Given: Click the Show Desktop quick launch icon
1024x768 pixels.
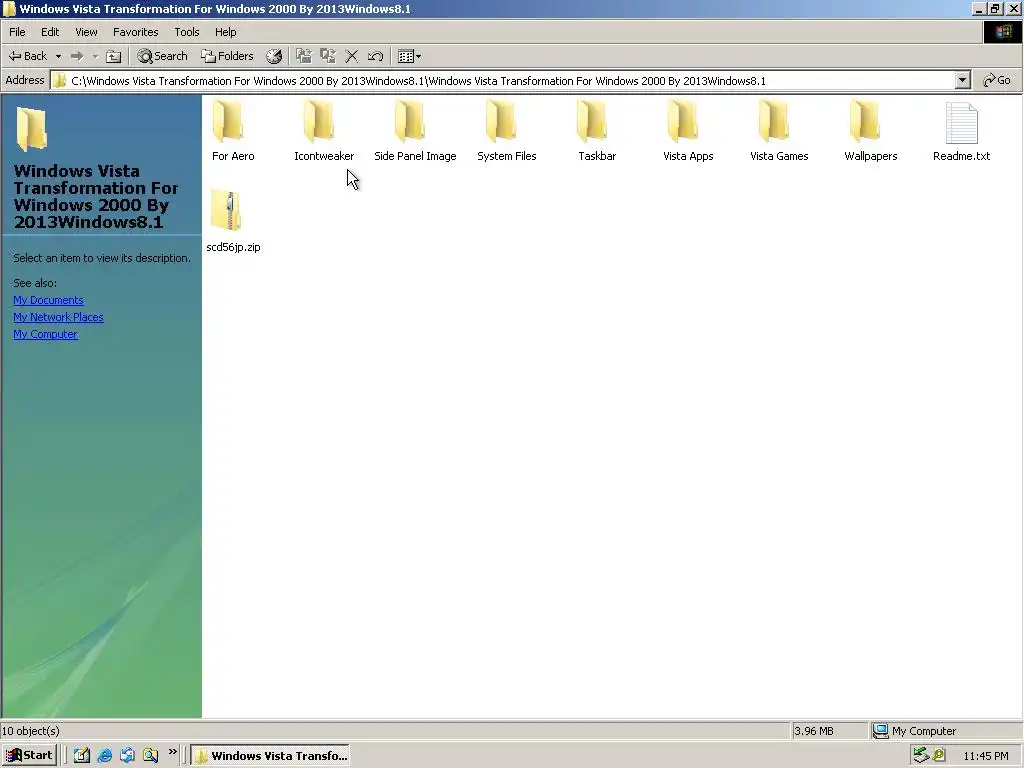Looking at the screenshot, I should click(x=82, y=755).
